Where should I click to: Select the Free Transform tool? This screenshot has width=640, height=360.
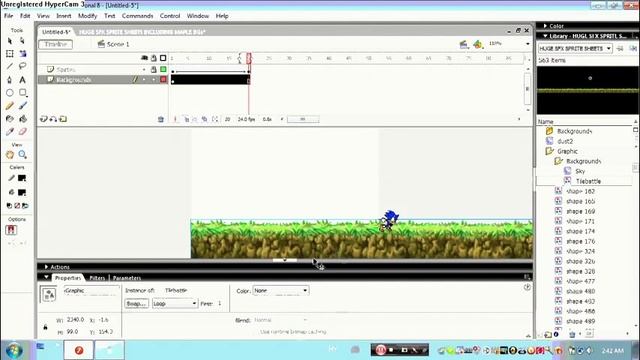[10, 53]
